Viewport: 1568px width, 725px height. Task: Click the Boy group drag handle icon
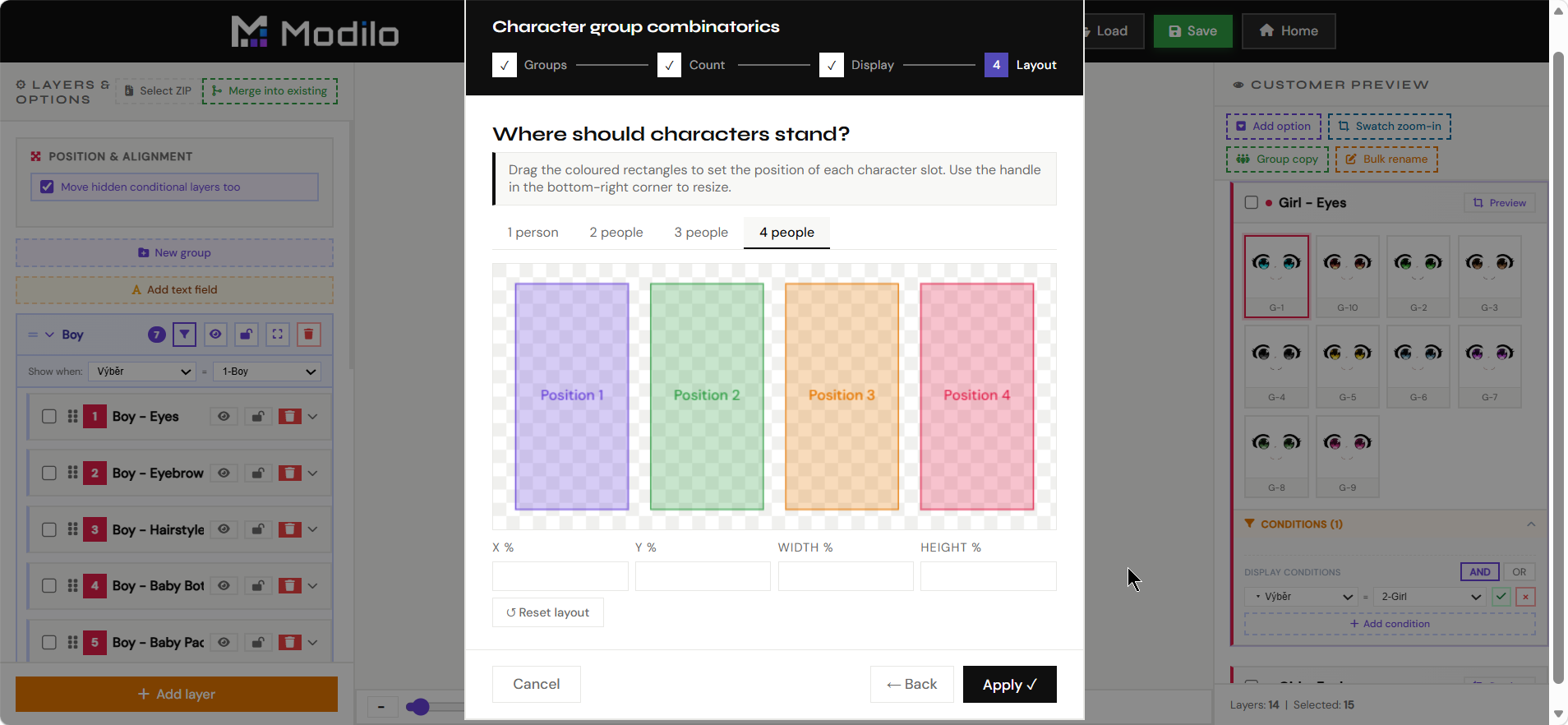click(x=33, y=335)
